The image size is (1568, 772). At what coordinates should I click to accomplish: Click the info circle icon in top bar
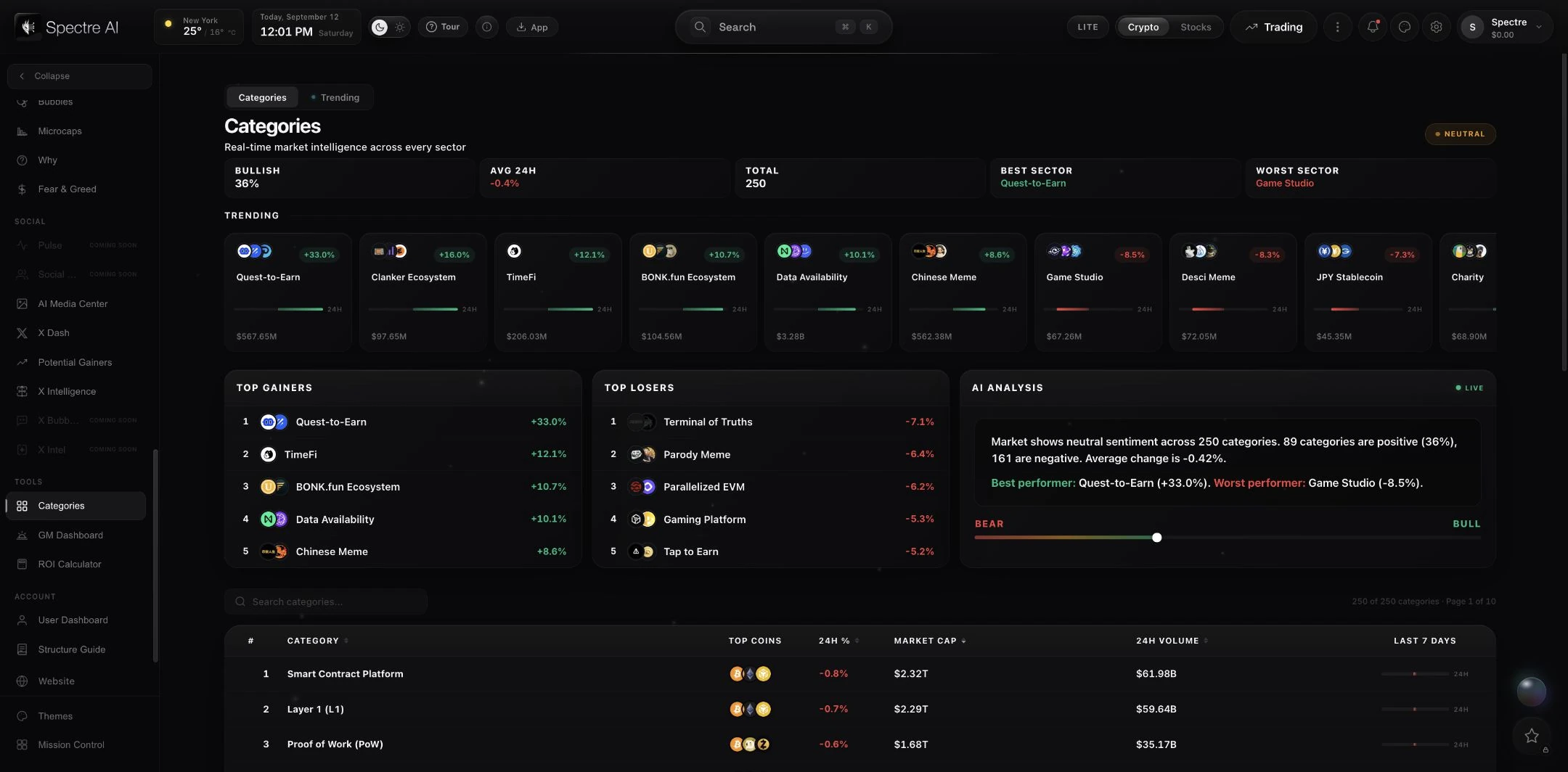(486, 27)
